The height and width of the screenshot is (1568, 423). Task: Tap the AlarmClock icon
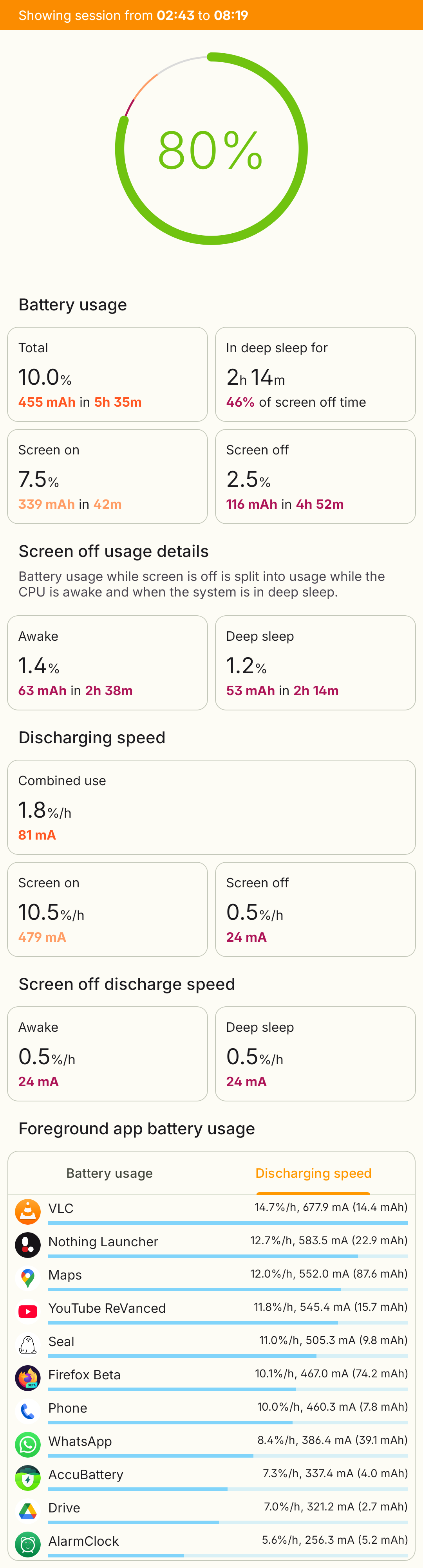pyautogui.click(x=27, y=1544)
